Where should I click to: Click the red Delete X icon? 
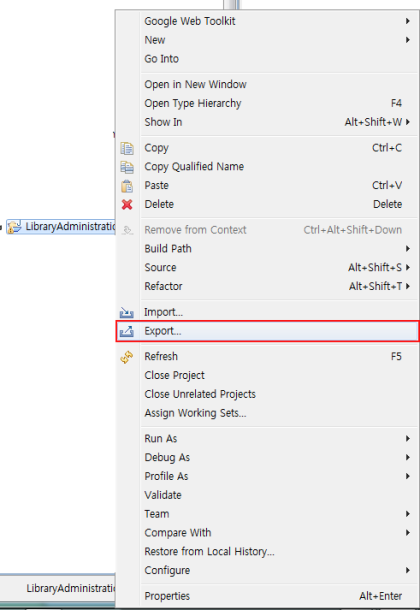click(127, 204)
